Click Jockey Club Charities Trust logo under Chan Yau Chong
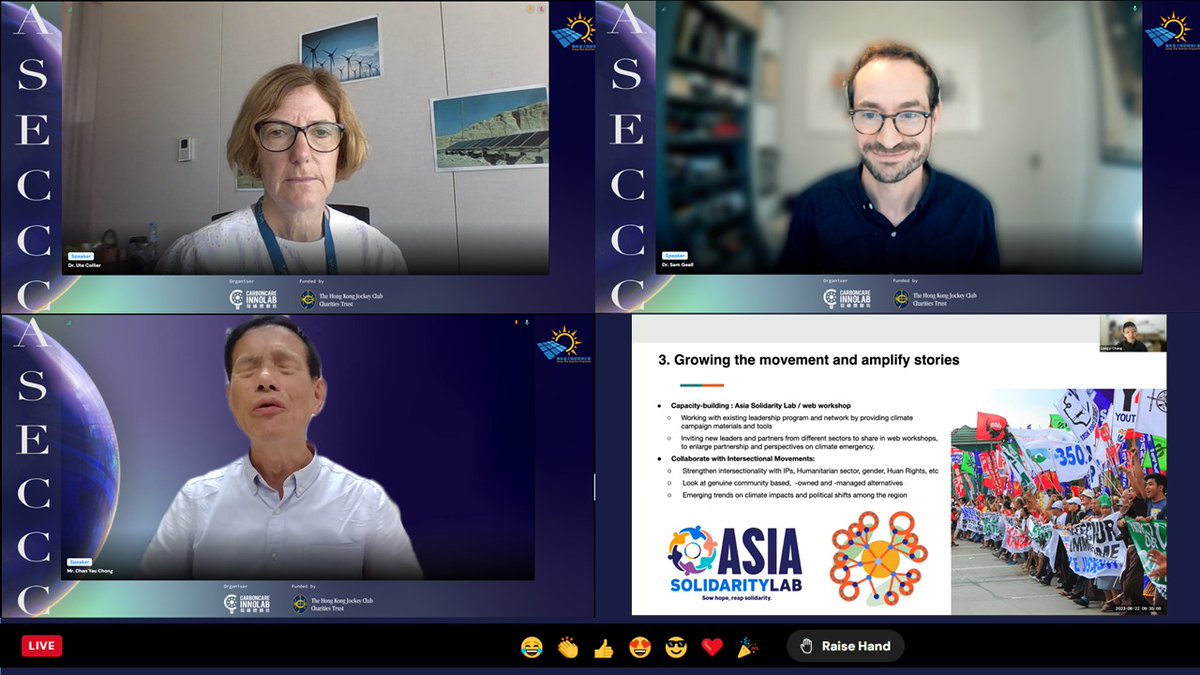1200x675 pixels. coord(333,603)
